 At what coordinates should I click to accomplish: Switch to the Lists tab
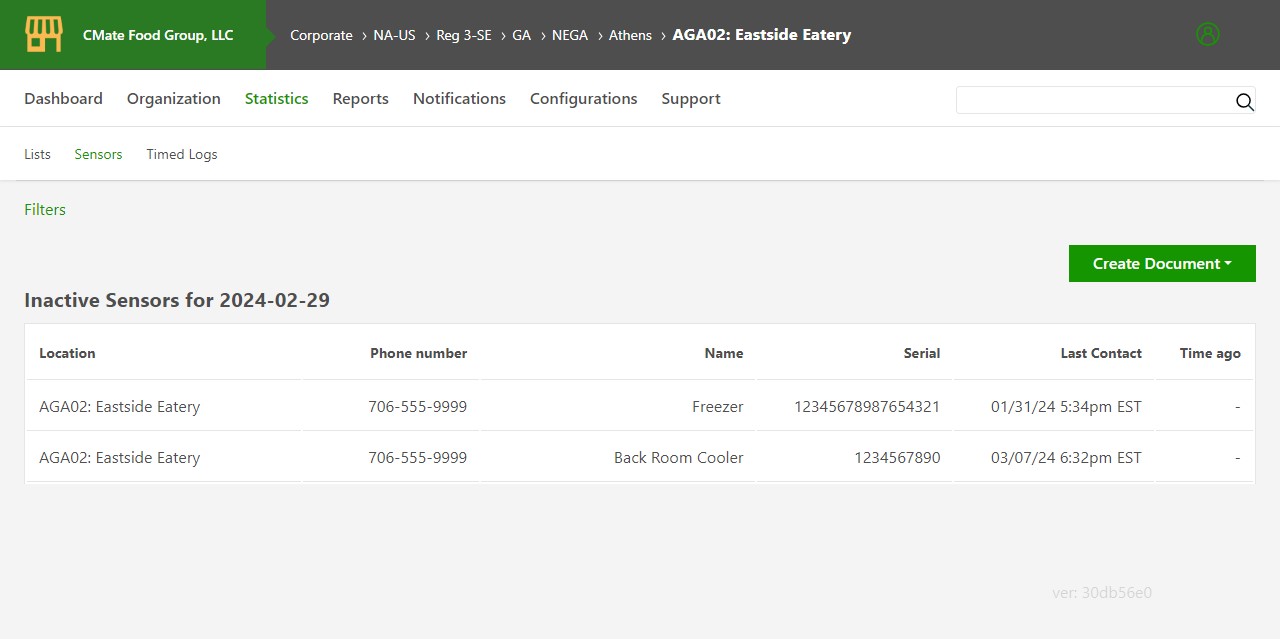(x=37, y=154)
